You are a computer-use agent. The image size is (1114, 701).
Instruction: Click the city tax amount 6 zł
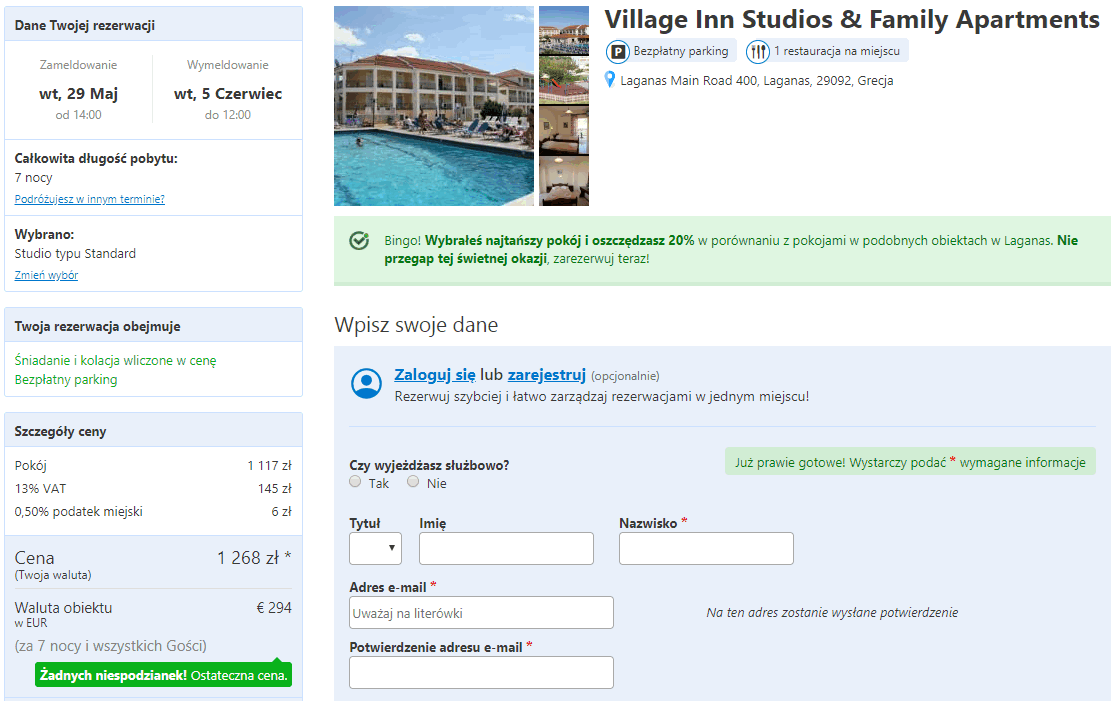click(281, 511)
